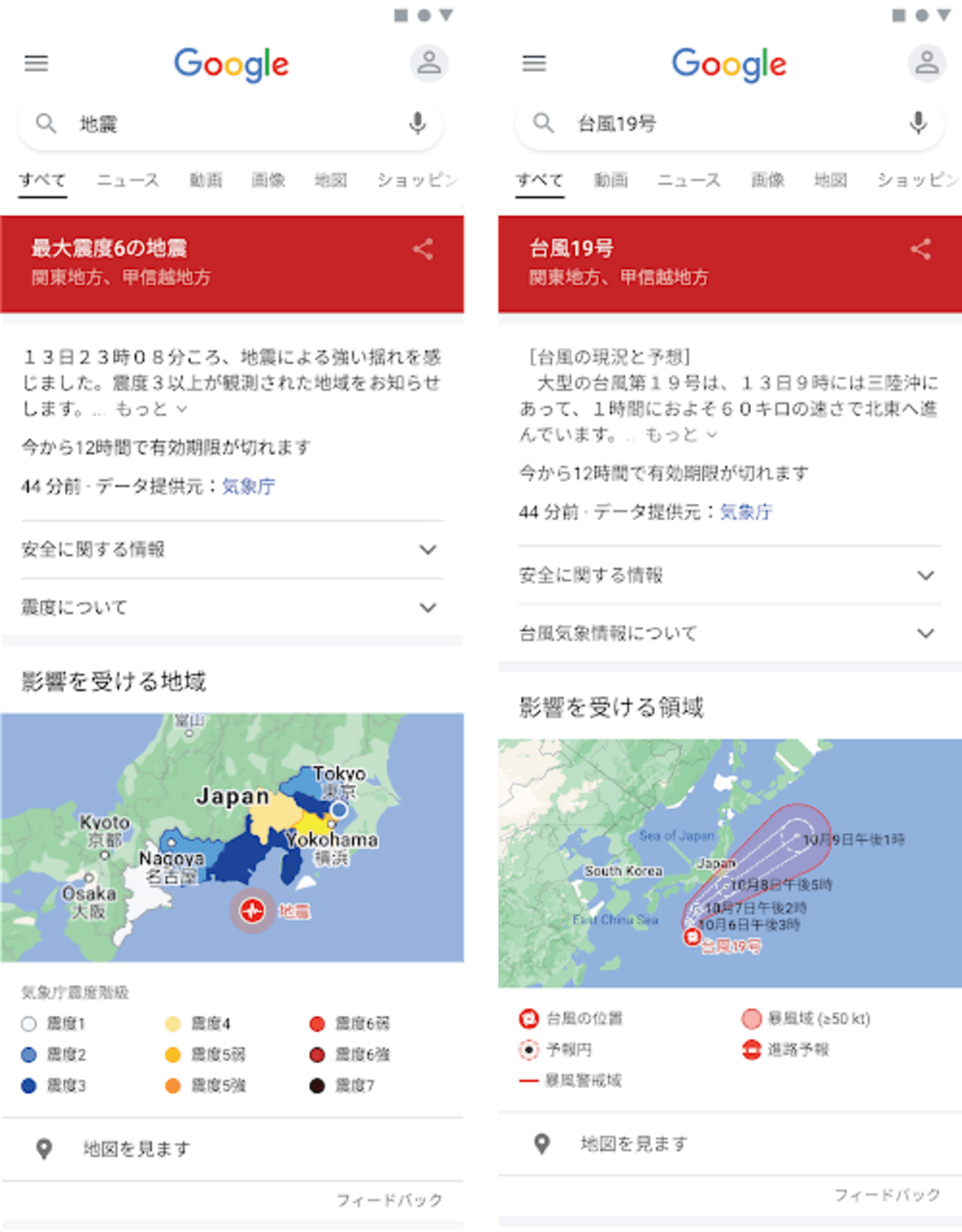Viewport: 962px width, 1232px height.
Task: Tap 震度7 black legend swatch
Action: [317, 1086]
